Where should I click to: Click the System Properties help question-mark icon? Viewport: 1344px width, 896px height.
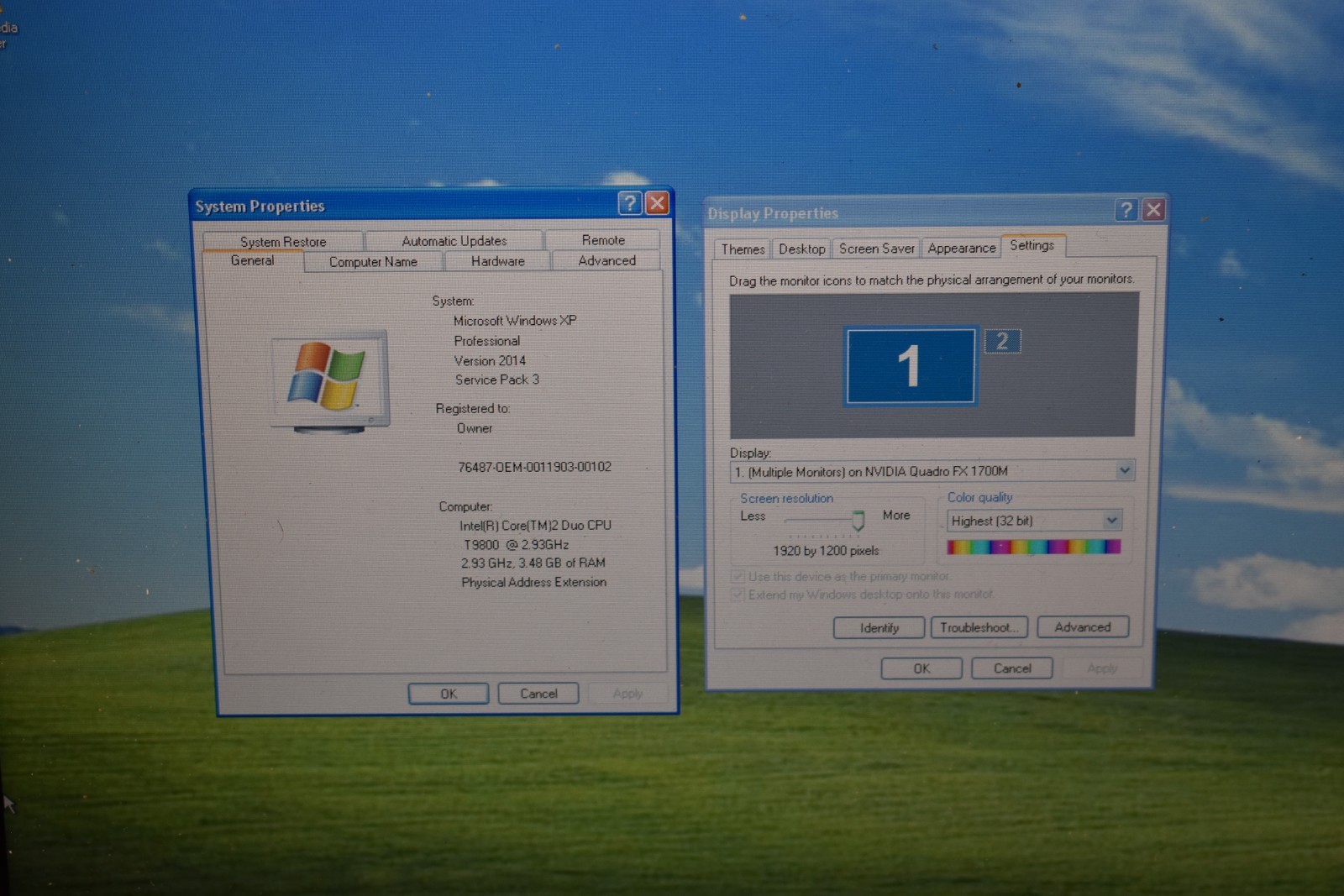point(629,202)
